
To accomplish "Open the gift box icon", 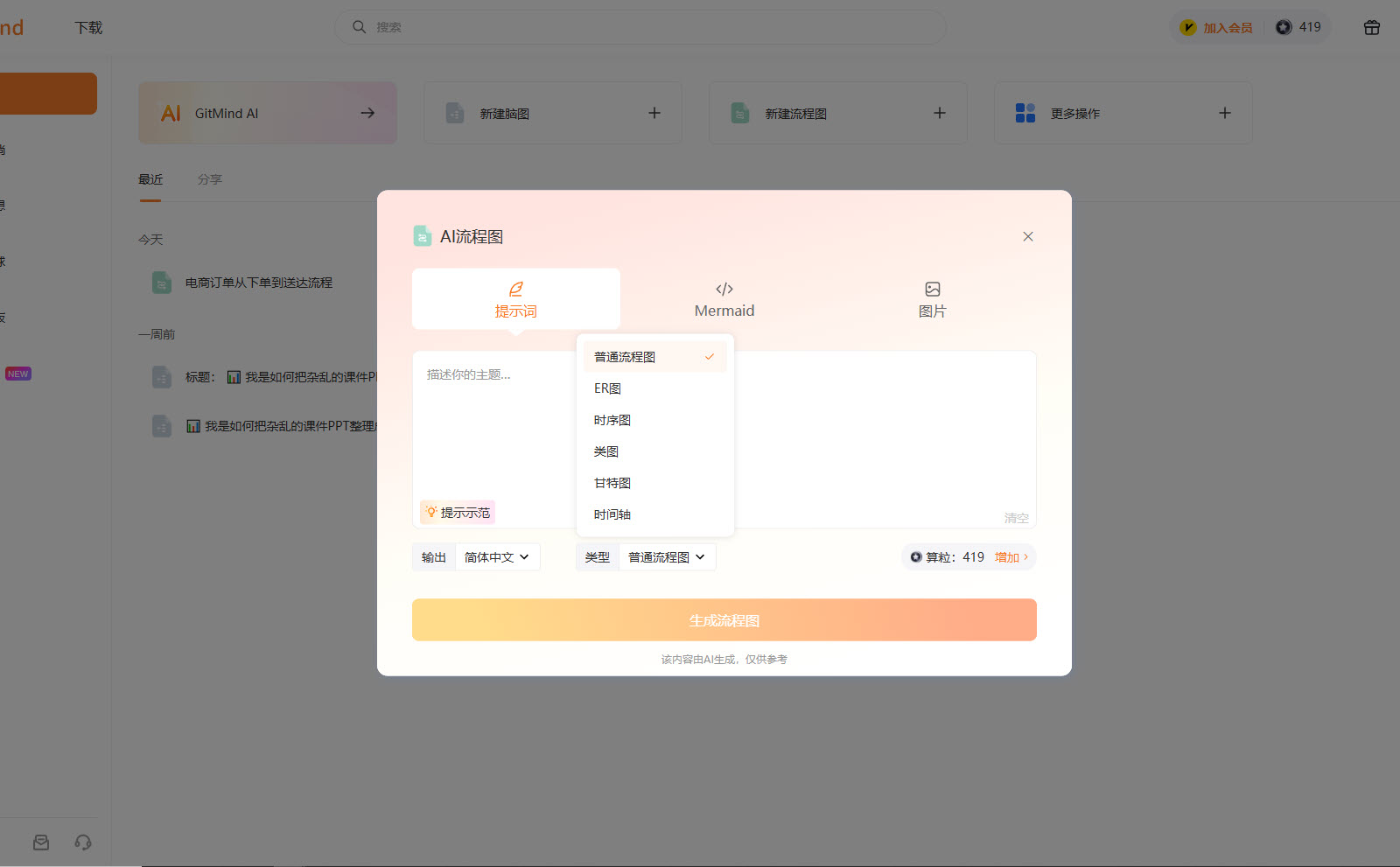I will coord(1372,27).
